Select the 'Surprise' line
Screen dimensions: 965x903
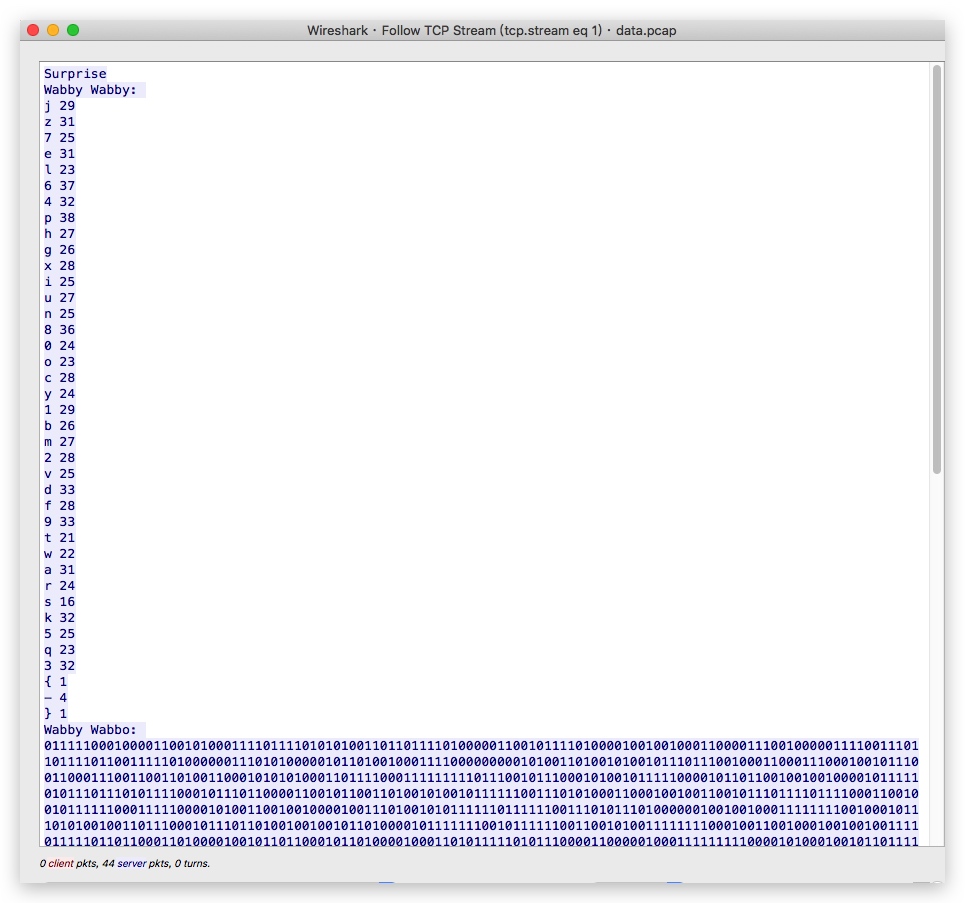(75, 74)
